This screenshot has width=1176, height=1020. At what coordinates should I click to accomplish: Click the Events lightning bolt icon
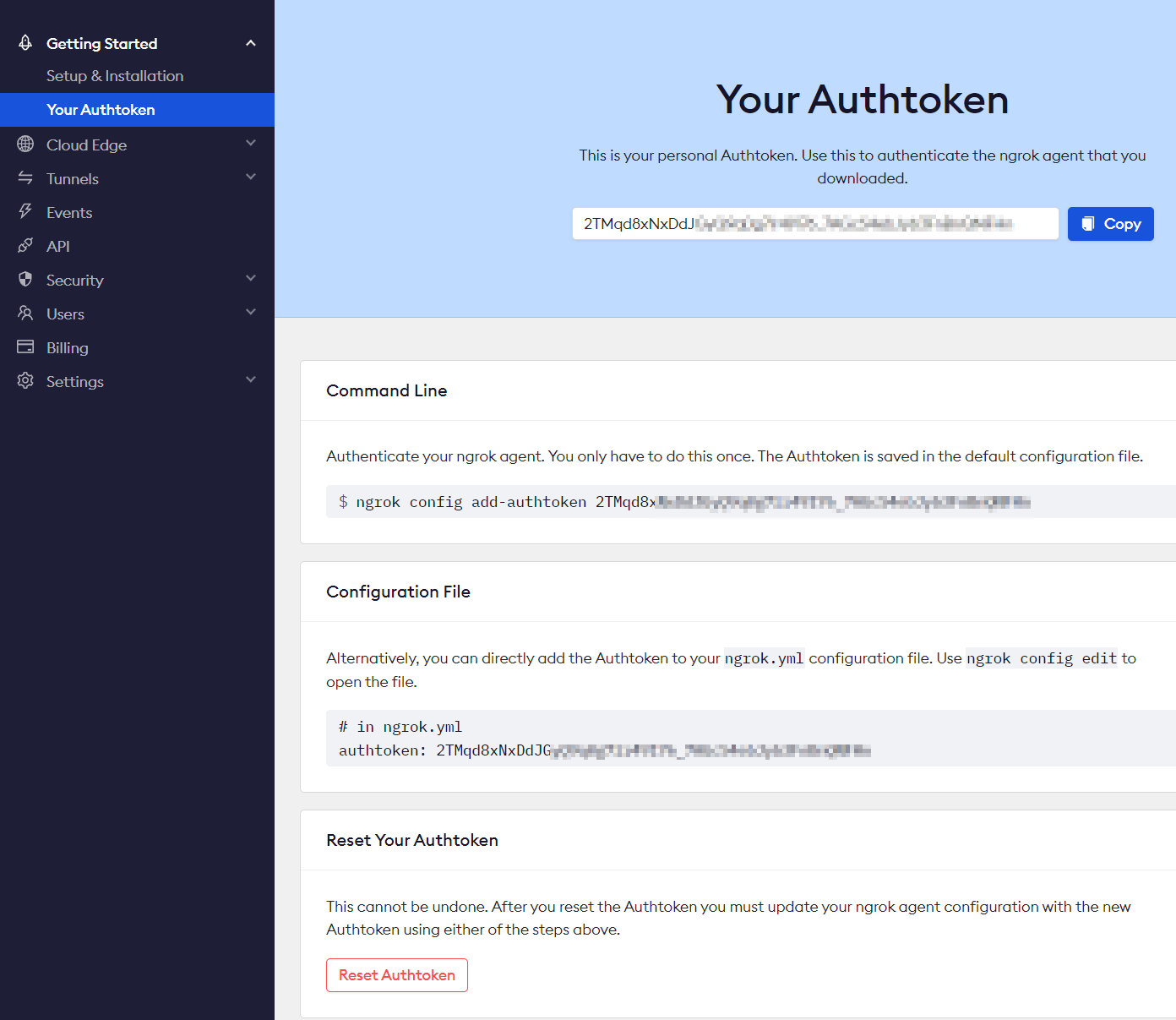(x=25, y=211)
